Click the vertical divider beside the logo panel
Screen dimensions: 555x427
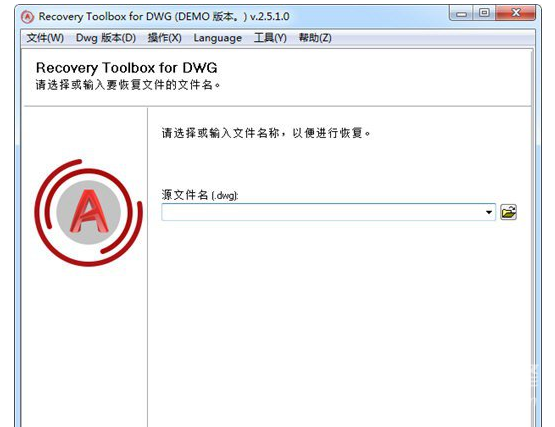pyautogui.click(x=147, y=267)
